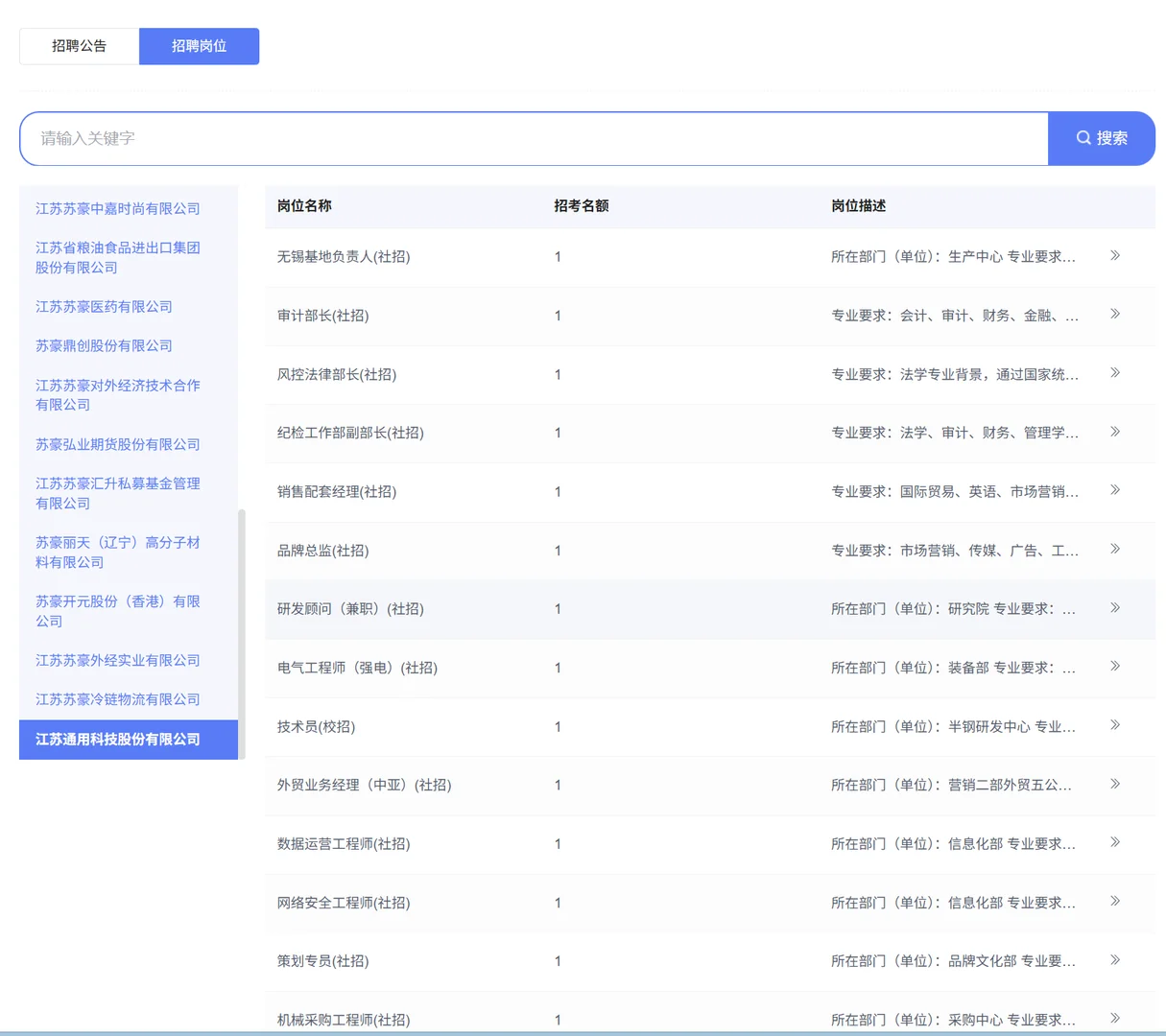Click job title 电气工程师（强电）(社招)

coord(357,668)
